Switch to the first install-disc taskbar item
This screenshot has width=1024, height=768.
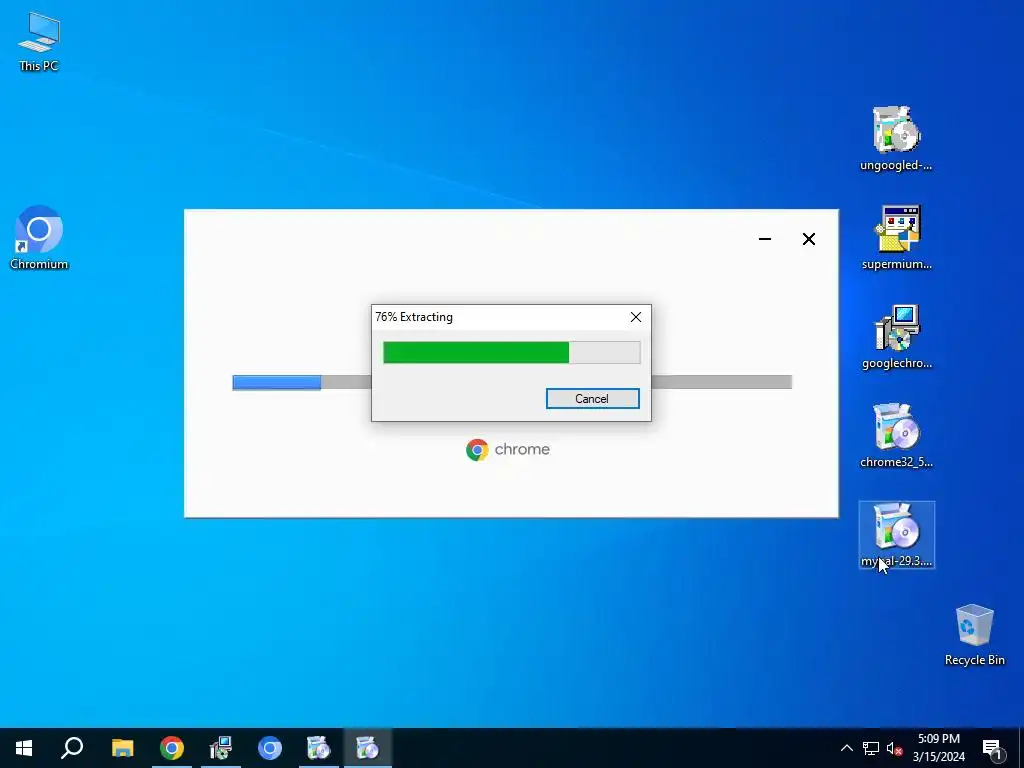tap(319, 748)
